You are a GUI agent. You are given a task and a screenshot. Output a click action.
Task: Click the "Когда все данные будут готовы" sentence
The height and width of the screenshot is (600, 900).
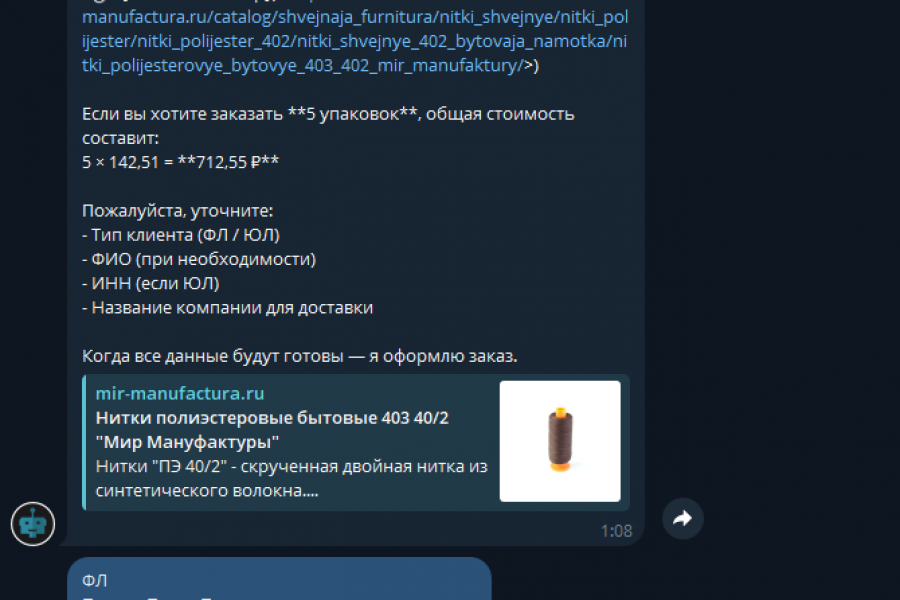pos(300,356)
